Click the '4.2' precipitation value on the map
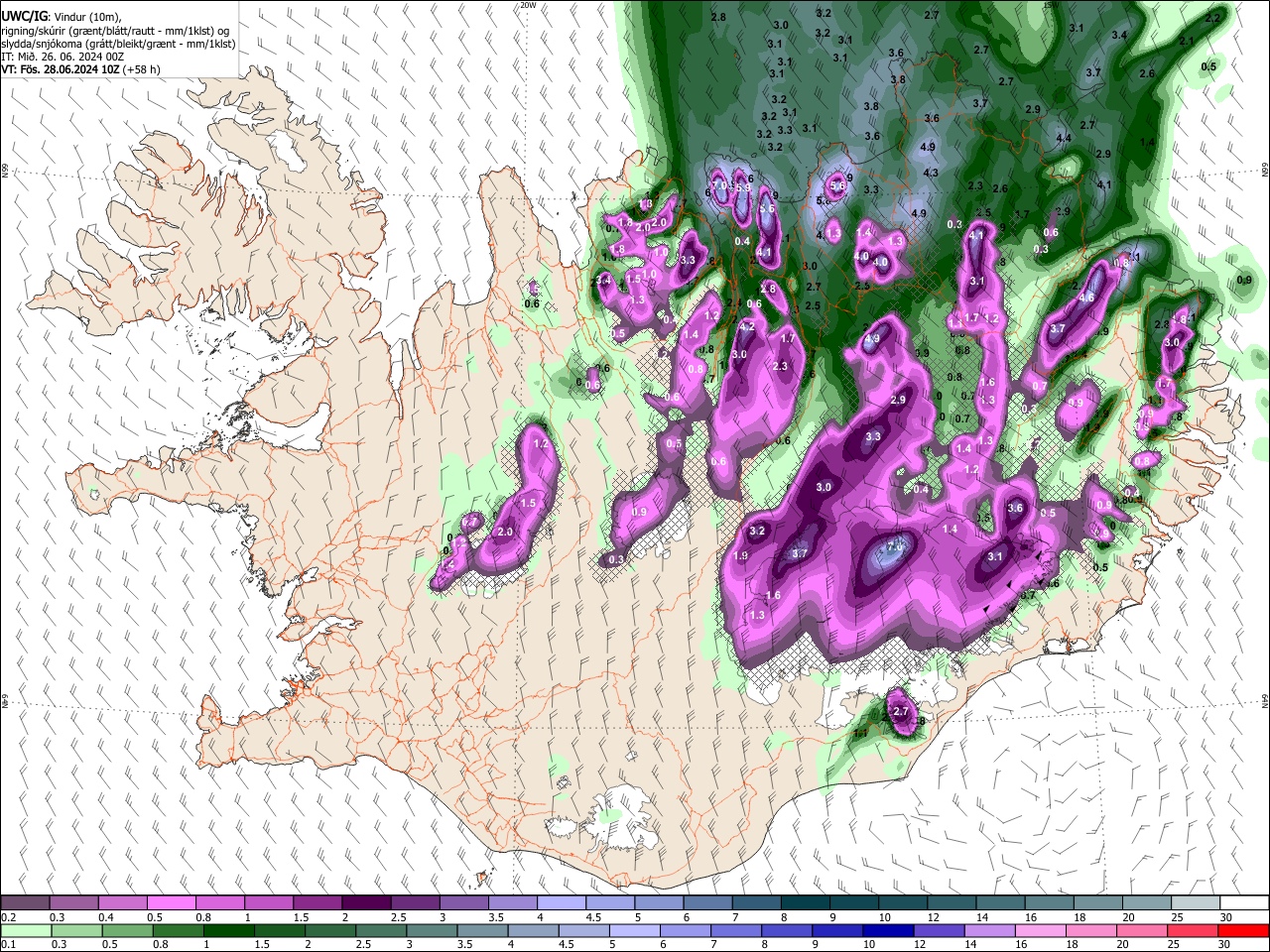The height and width of the screenshot is (952, 1270). pos(748,326)
